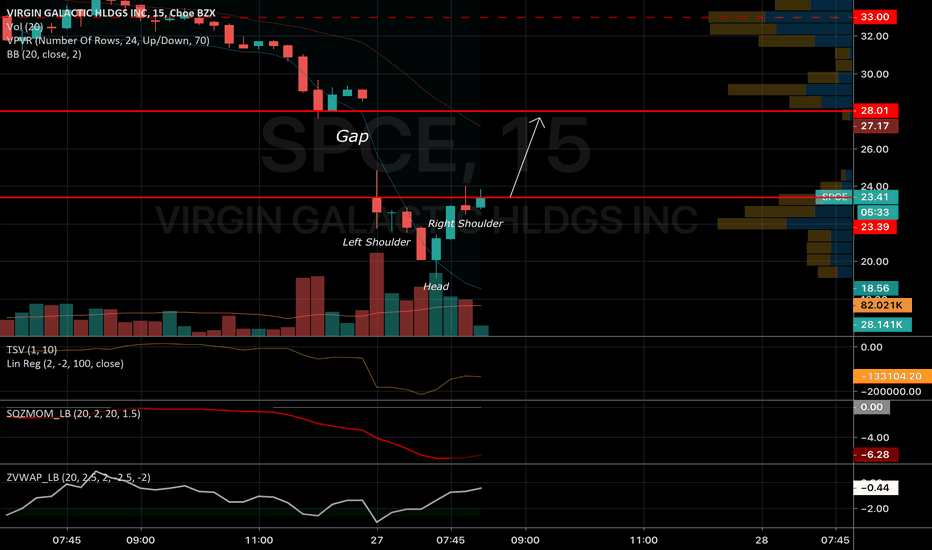Select the dark red -6.28 value tag
This screenshot has width=932, height=550.
[x=875, y=455]
